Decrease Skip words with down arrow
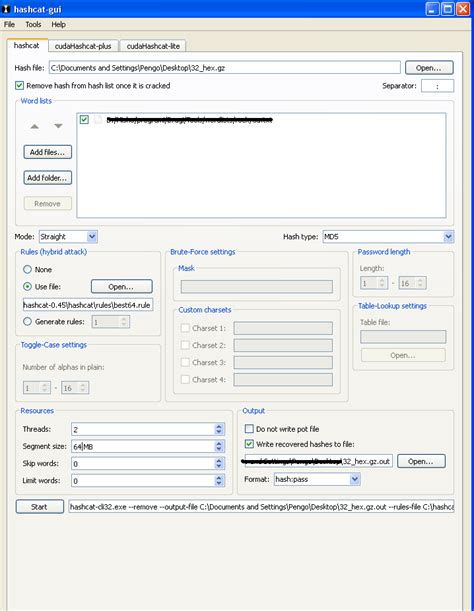Image resolution: width=474 pixels, height=611 pixels. [x=219, y=466]
